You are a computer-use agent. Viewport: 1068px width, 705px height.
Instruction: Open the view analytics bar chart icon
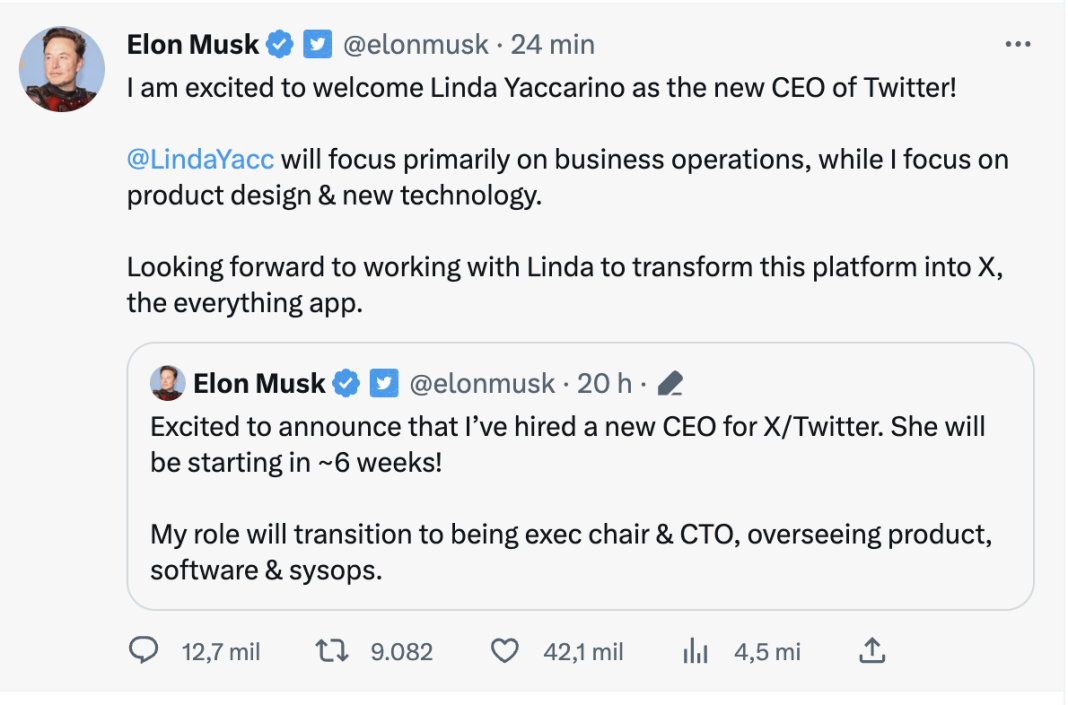click(x=694, y=651)
